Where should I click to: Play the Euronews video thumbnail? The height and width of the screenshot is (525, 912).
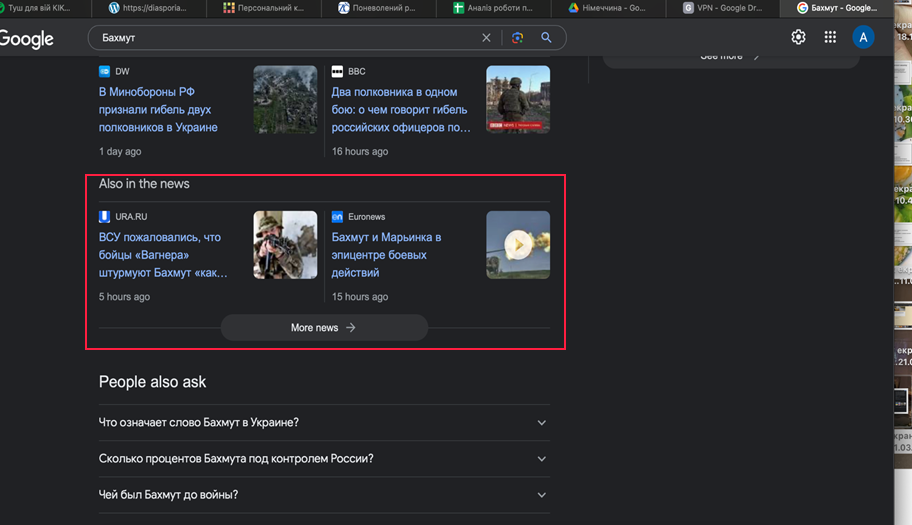[518, 244]
